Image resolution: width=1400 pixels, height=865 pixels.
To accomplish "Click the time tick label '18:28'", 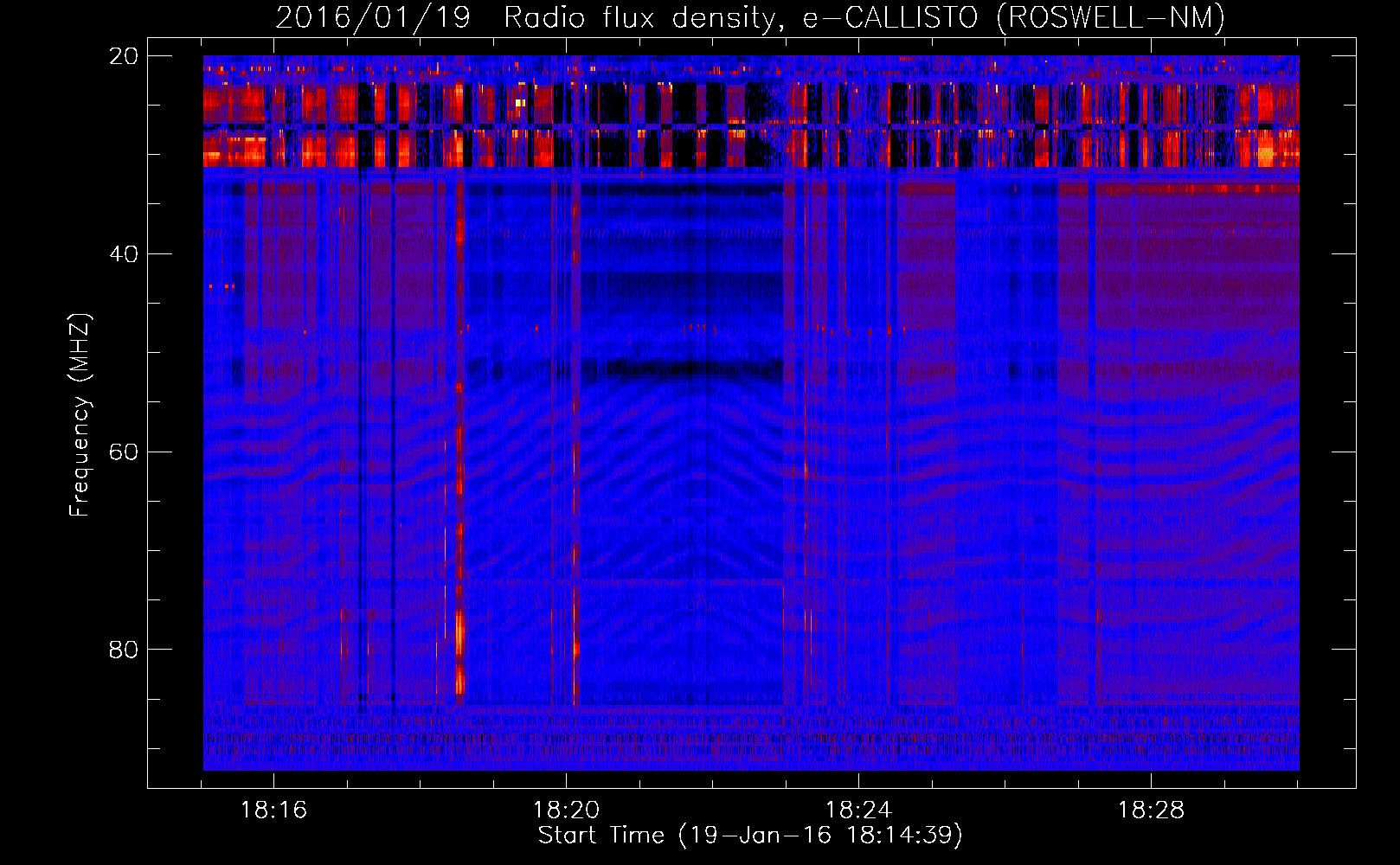I will 1151,810.
